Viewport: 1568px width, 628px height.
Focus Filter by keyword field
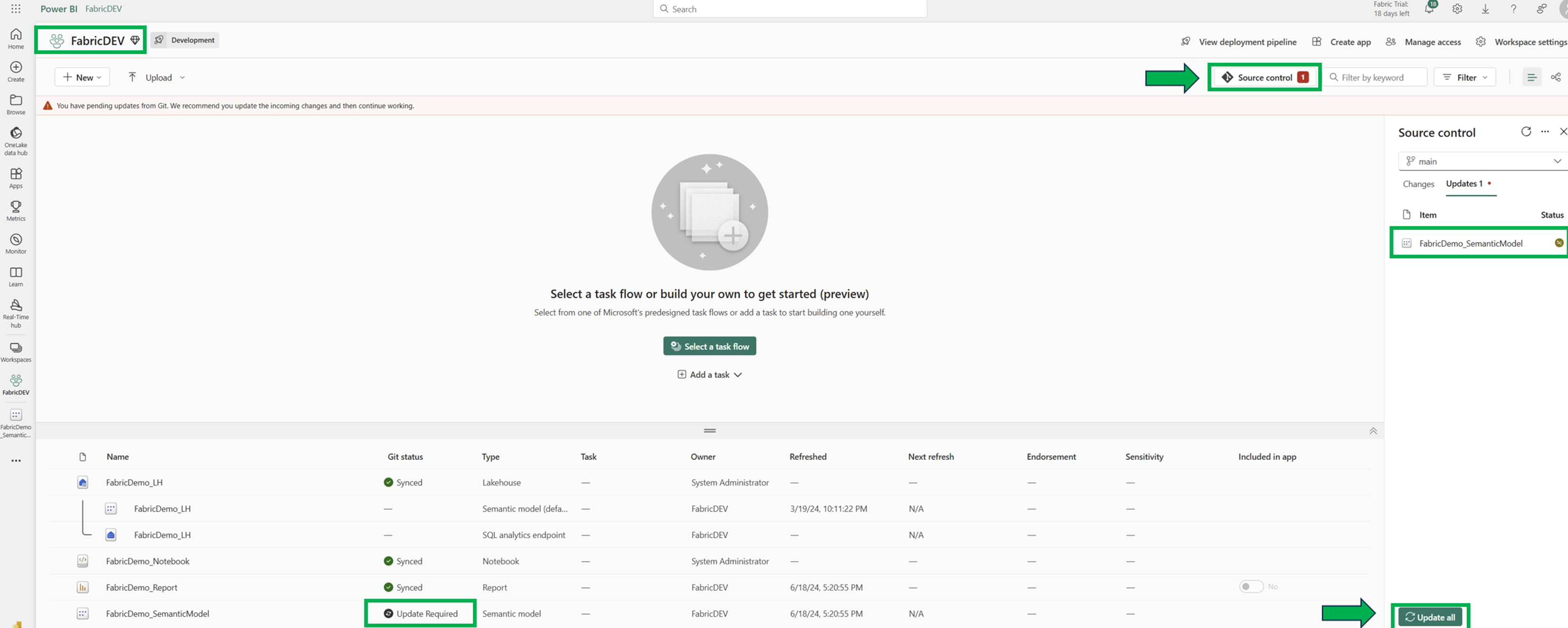1375,77
